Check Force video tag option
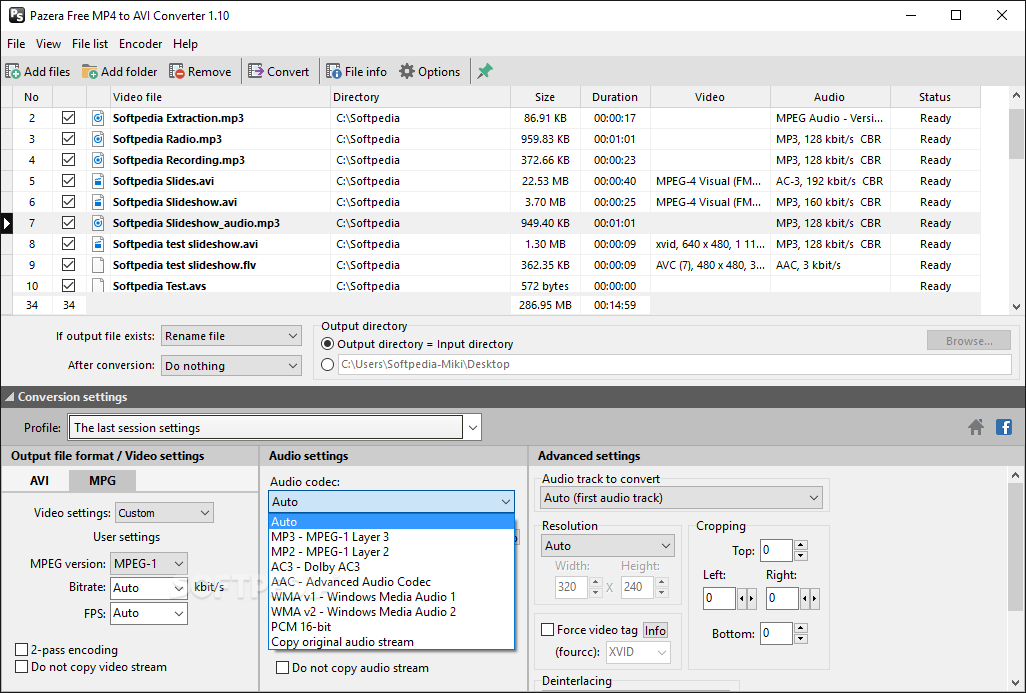 click(x=548, y=630)
